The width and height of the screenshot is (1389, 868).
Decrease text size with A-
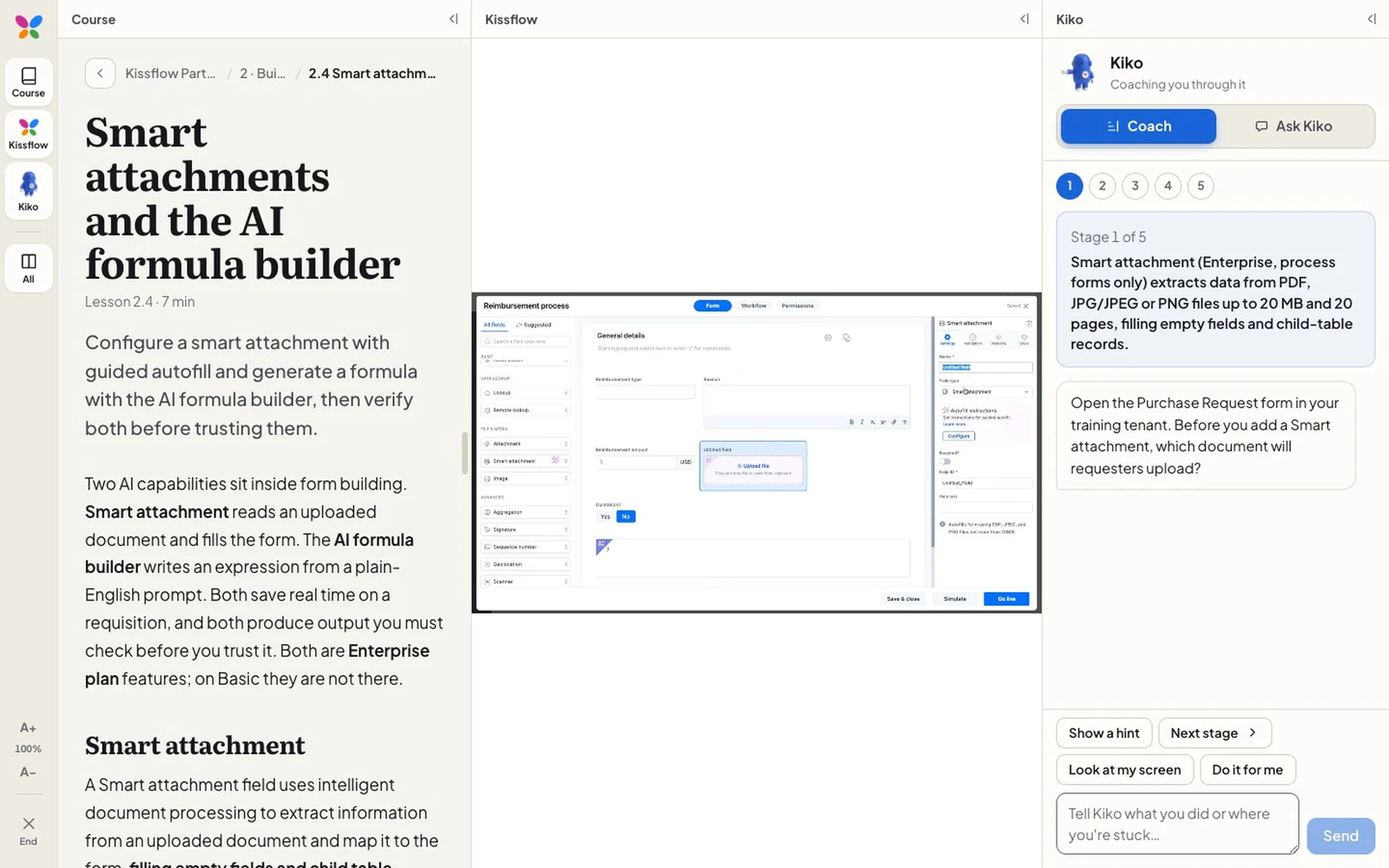(28, 772)
